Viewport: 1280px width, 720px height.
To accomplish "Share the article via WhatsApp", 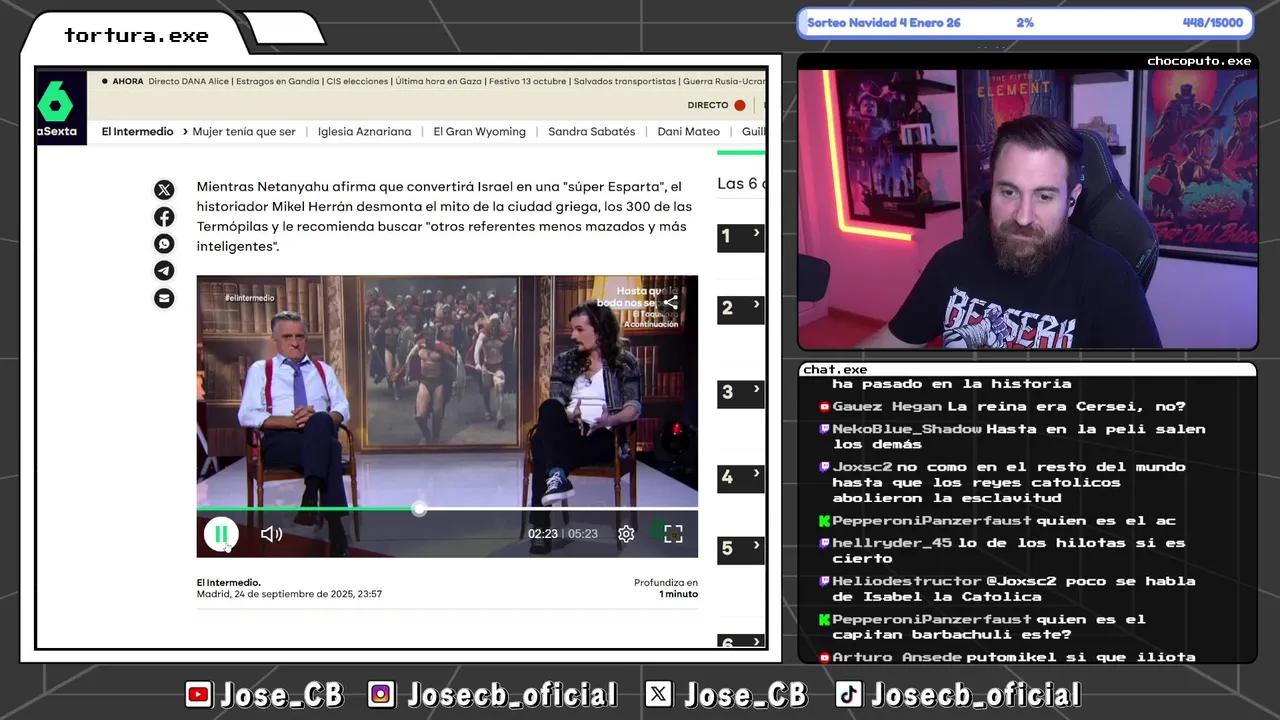I will click(164, 244).
